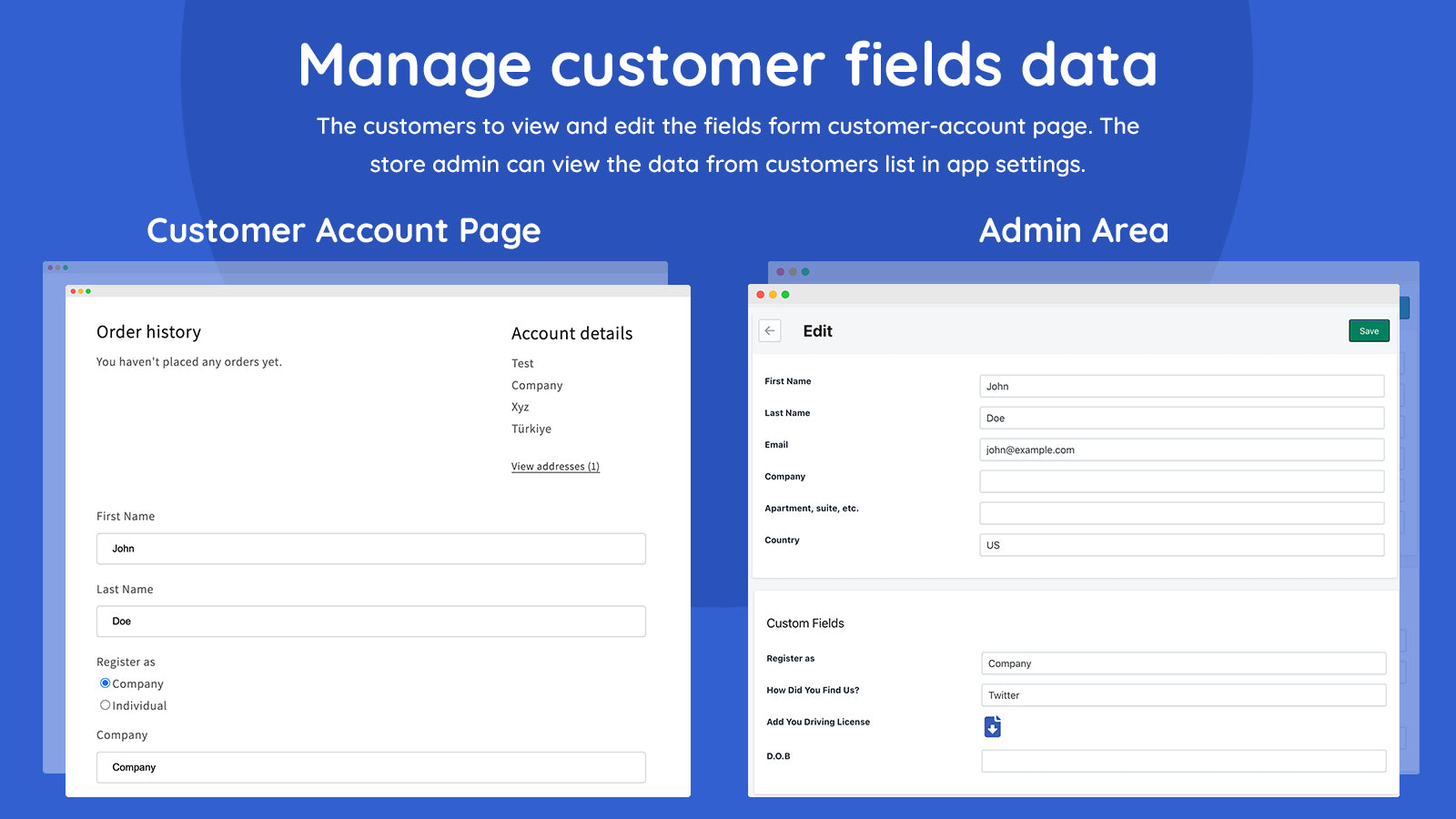Focus the First Name field on account page
The width and height of the screenshot is (1456, 819).
(371, 549)
